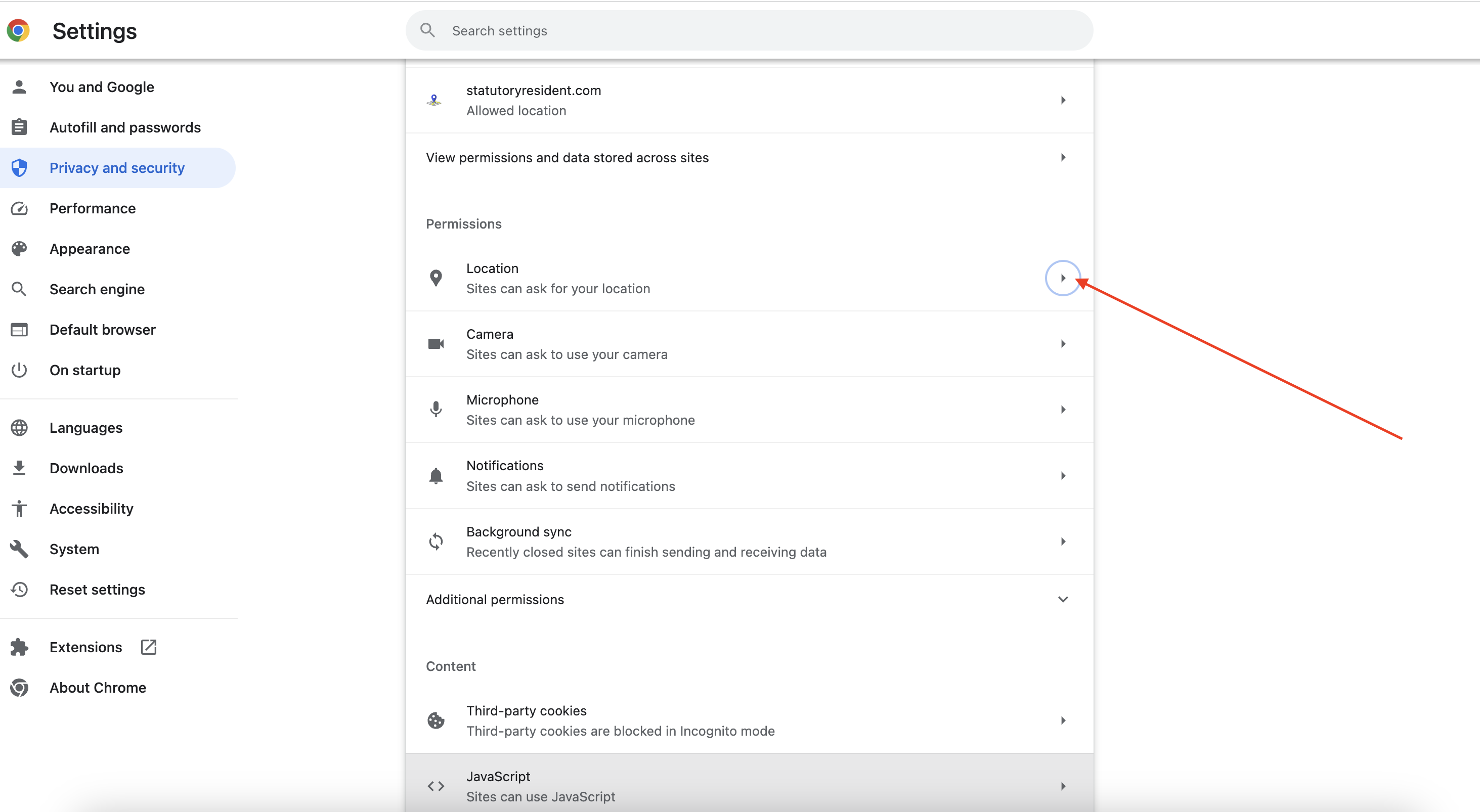Click the Background sync icon
Viewport: 1480px width, 812px height.
tap(435, 541)
